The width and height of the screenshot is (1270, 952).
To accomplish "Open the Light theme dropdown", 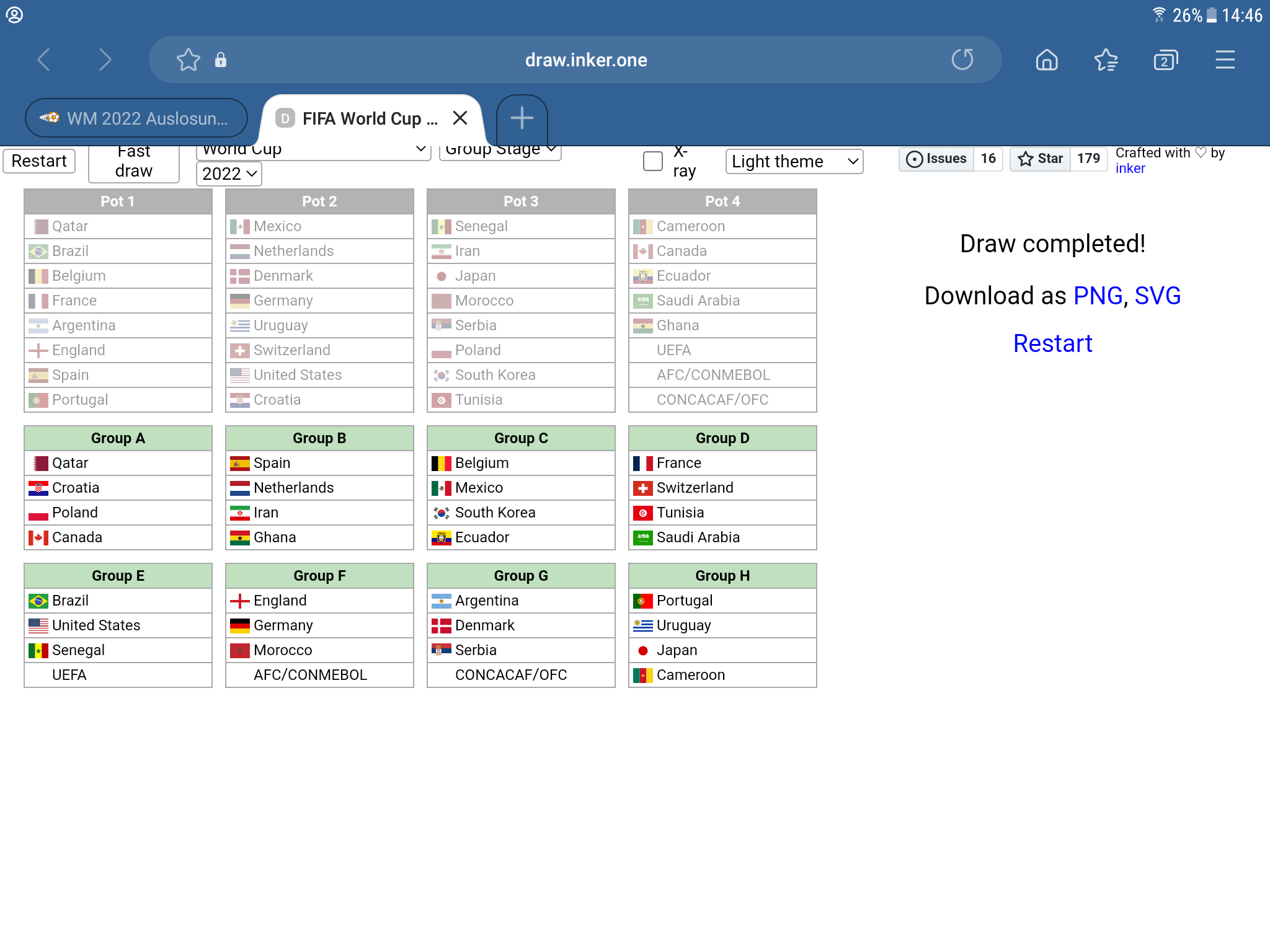I will [794, 161].
